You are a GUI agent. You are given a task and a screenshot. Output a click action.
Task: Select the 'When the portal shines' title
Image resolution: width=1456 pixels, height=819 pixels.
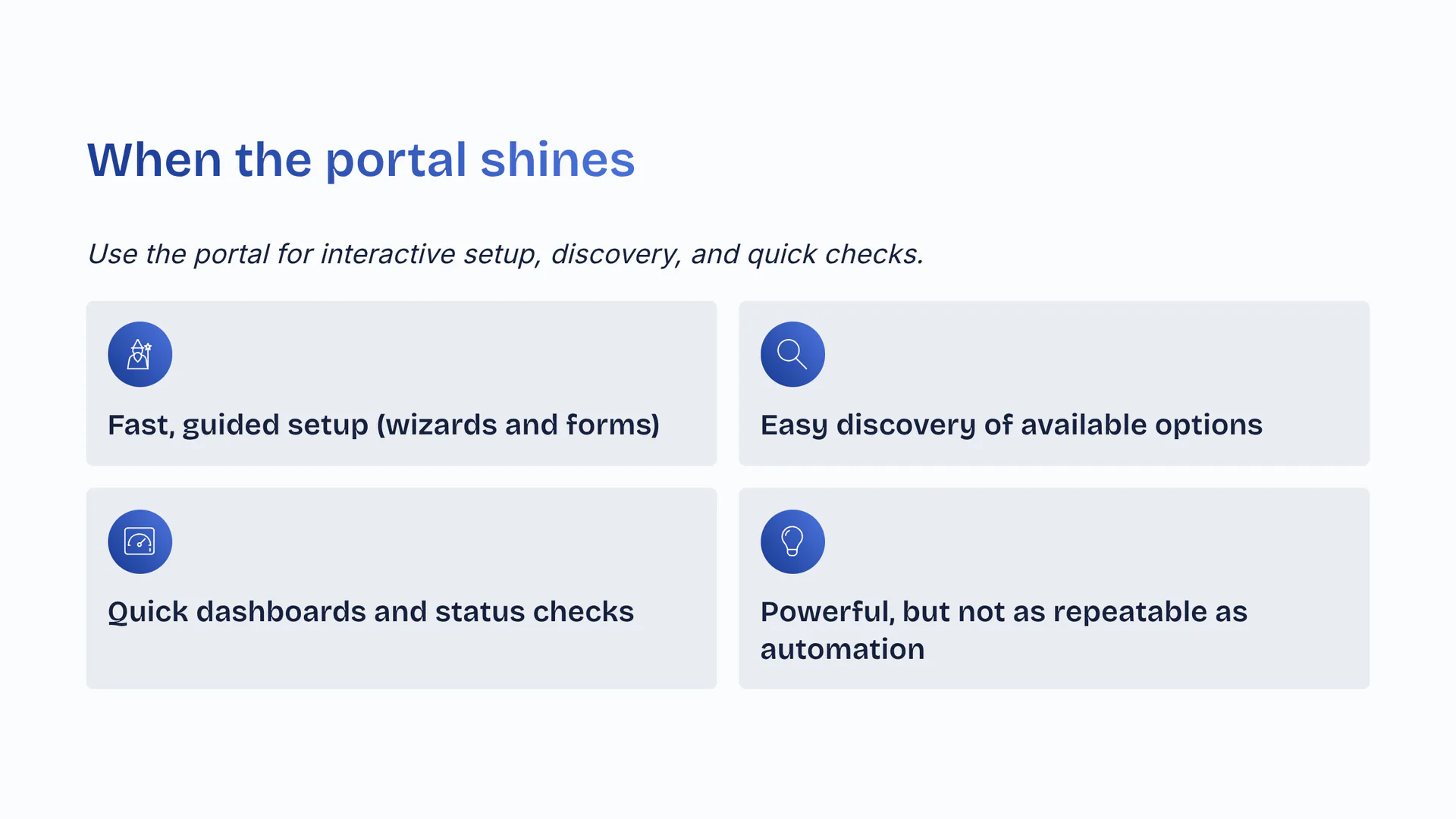point(361,160)
